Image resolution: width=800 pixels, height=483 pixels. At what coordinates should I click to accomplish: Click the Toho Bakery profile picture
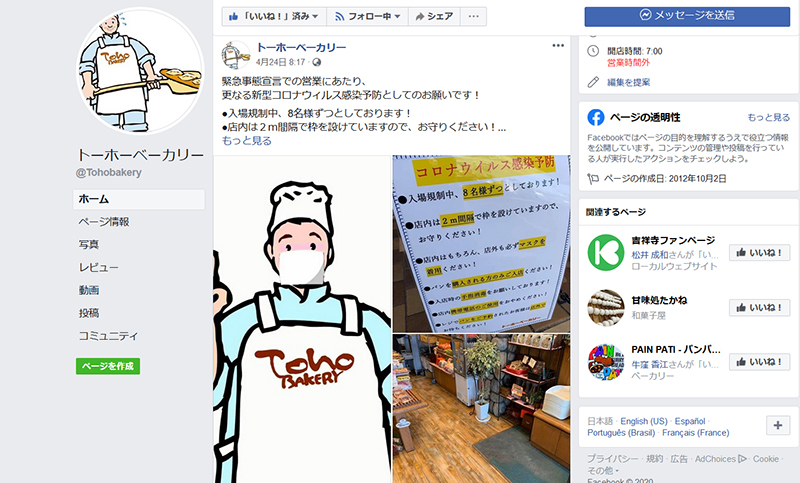coord(139,70)
